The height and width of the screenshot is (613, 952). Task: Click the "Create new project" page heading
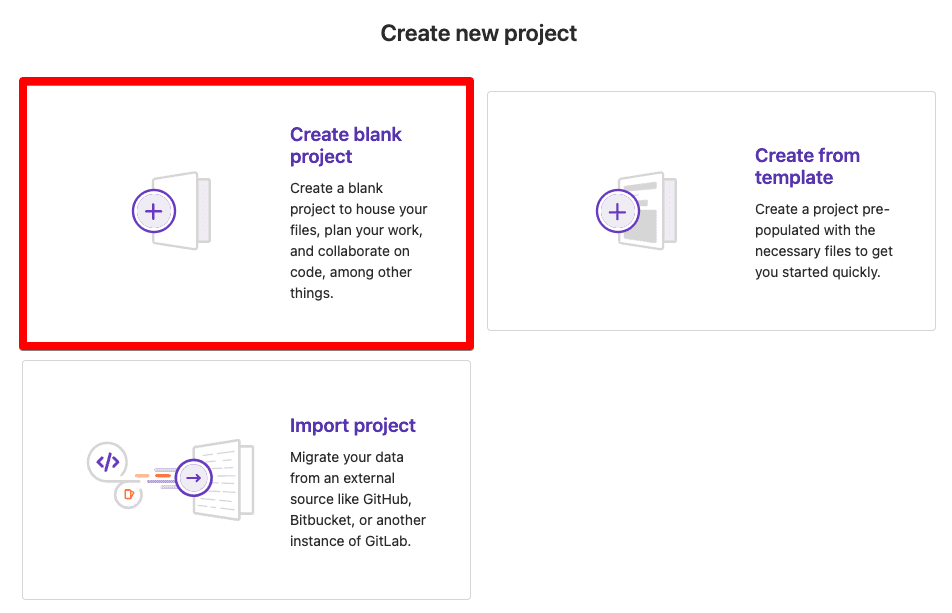478,33
